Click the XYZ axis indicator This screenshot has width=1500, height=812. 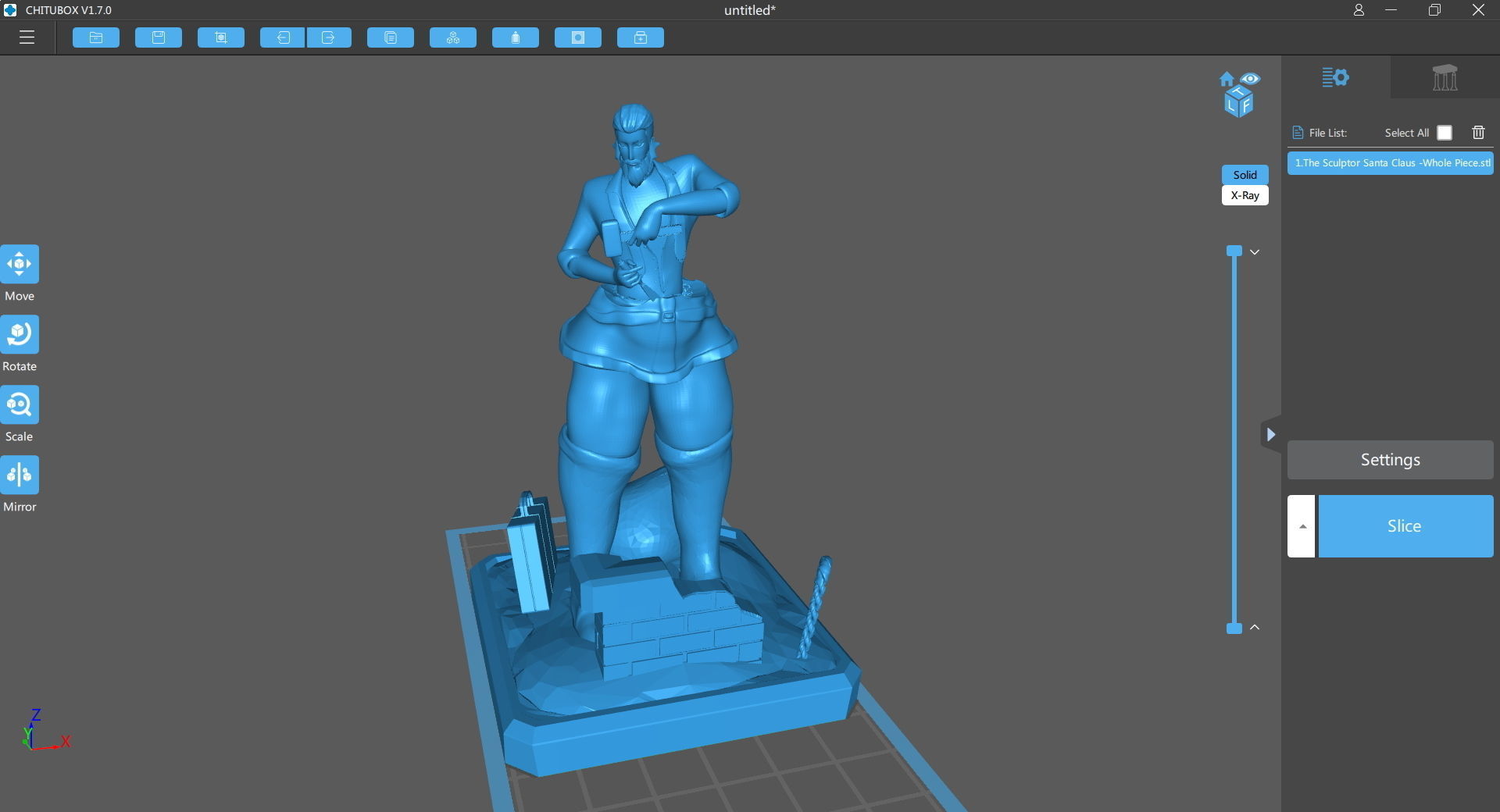pos(45,729)
